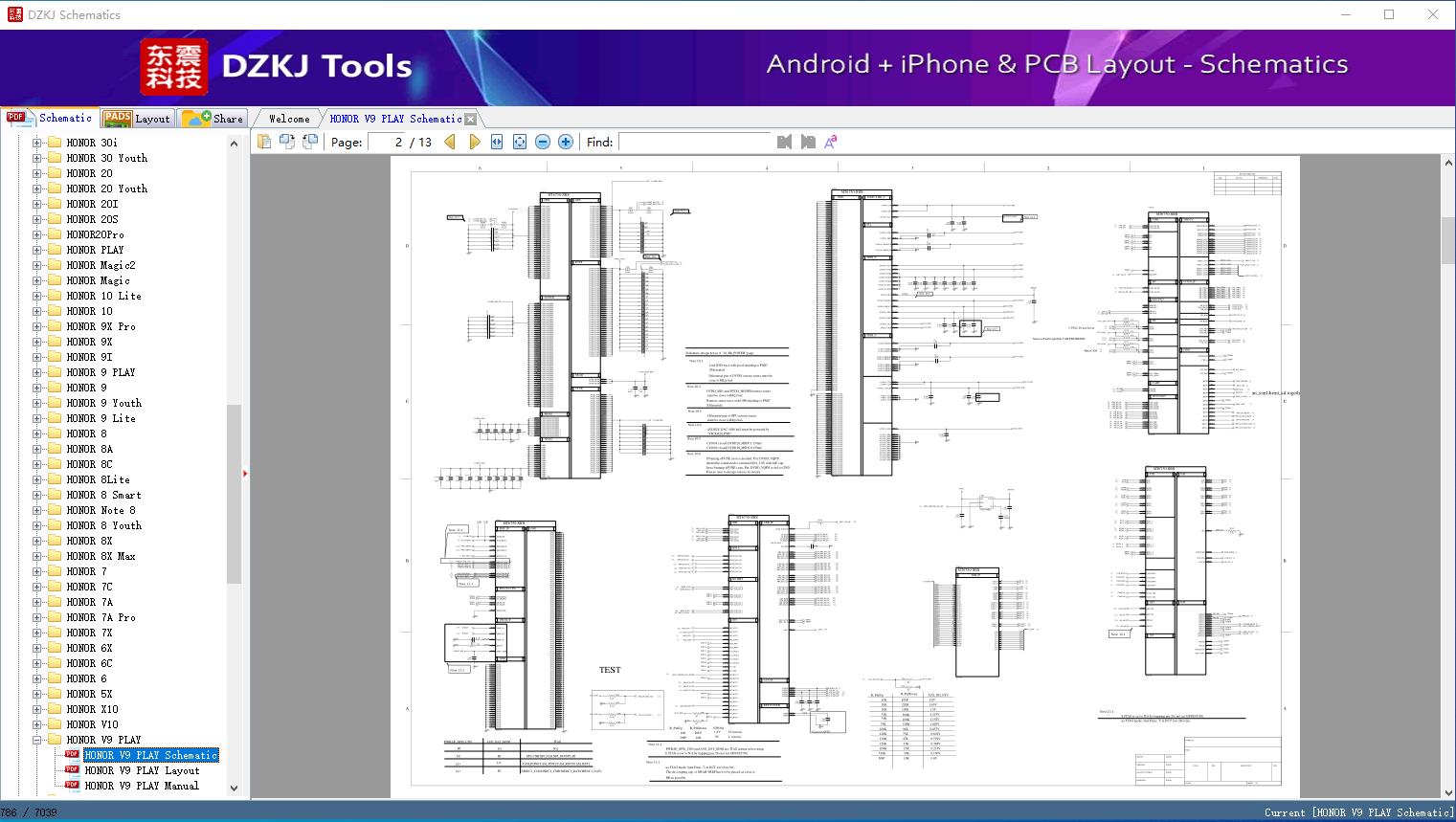Select HONOR 9 Youth in the tree
This screenshot has width=1456, height=822.
103,403
